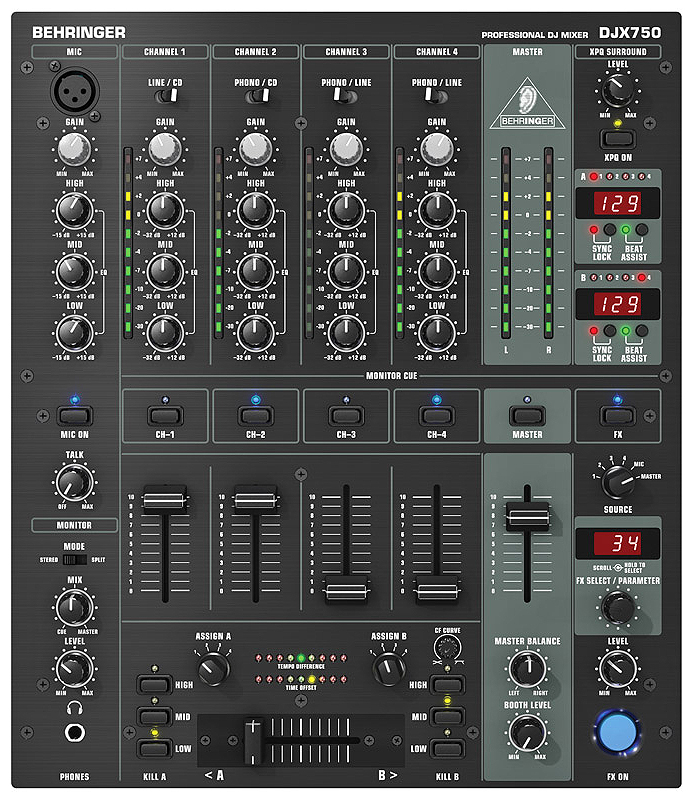Click the CH-2 monitor cue button
Viewport: 692px width, 796px height.
tap(255, 416)
